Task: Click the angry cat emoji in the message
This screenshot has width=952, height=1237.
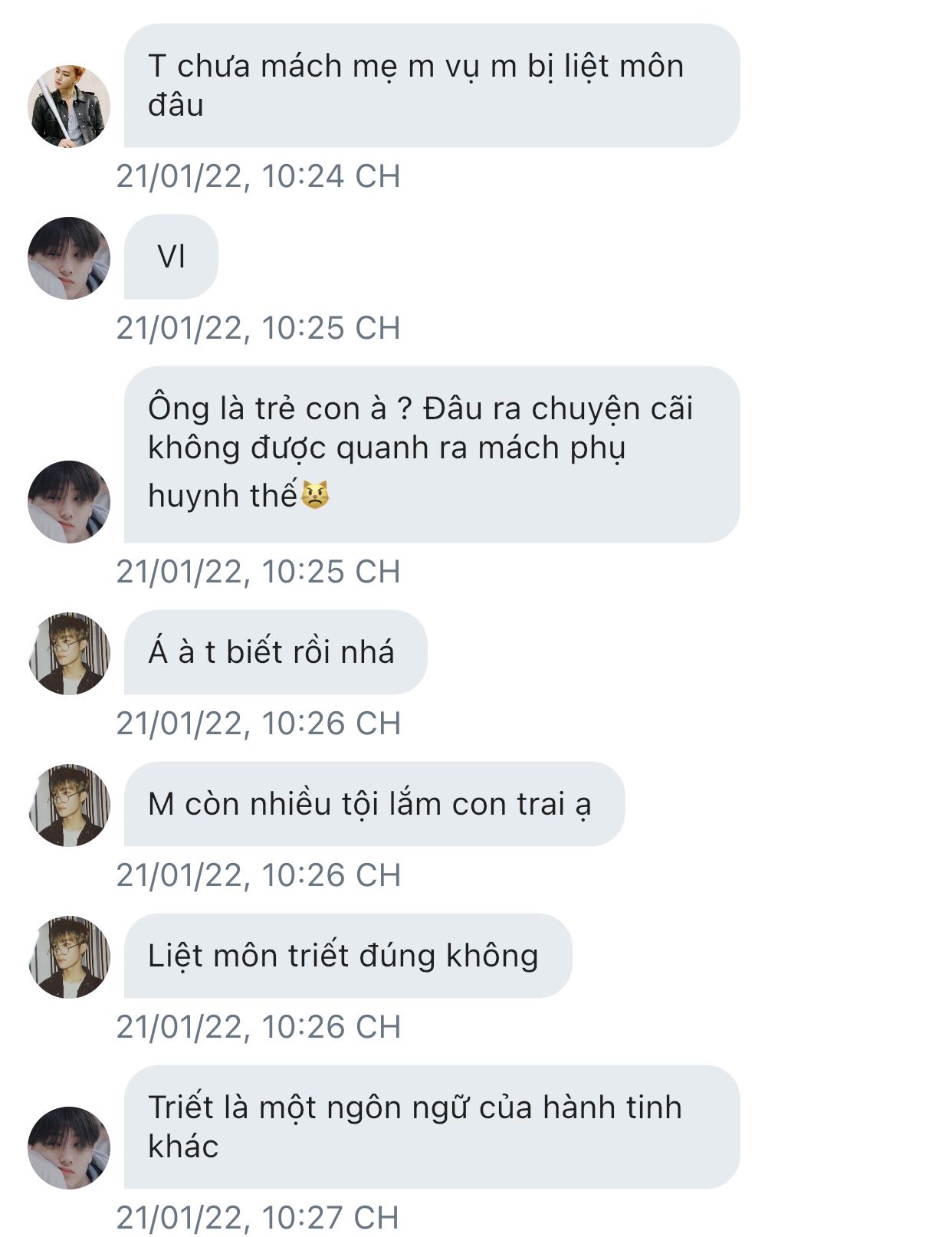Action: click(x=315, y=495)
